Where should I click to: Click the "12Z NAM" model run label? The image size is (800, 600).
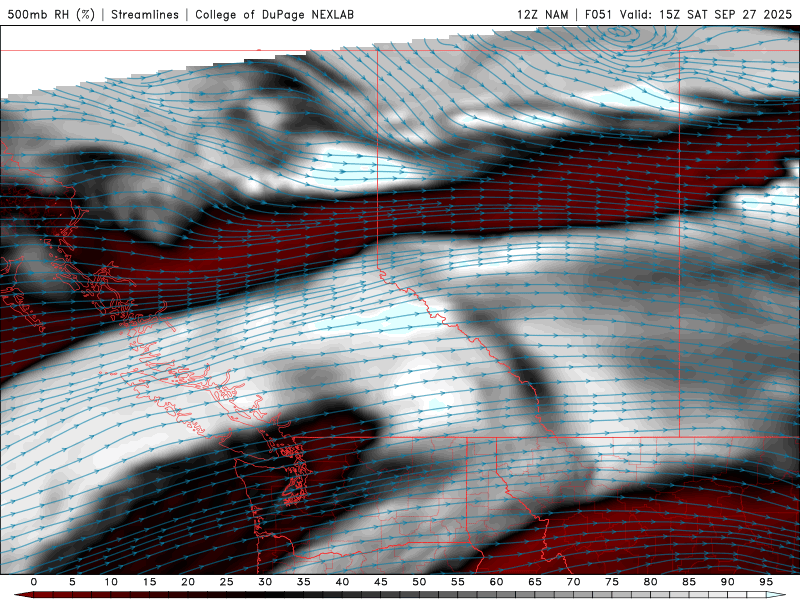(542, 14)
